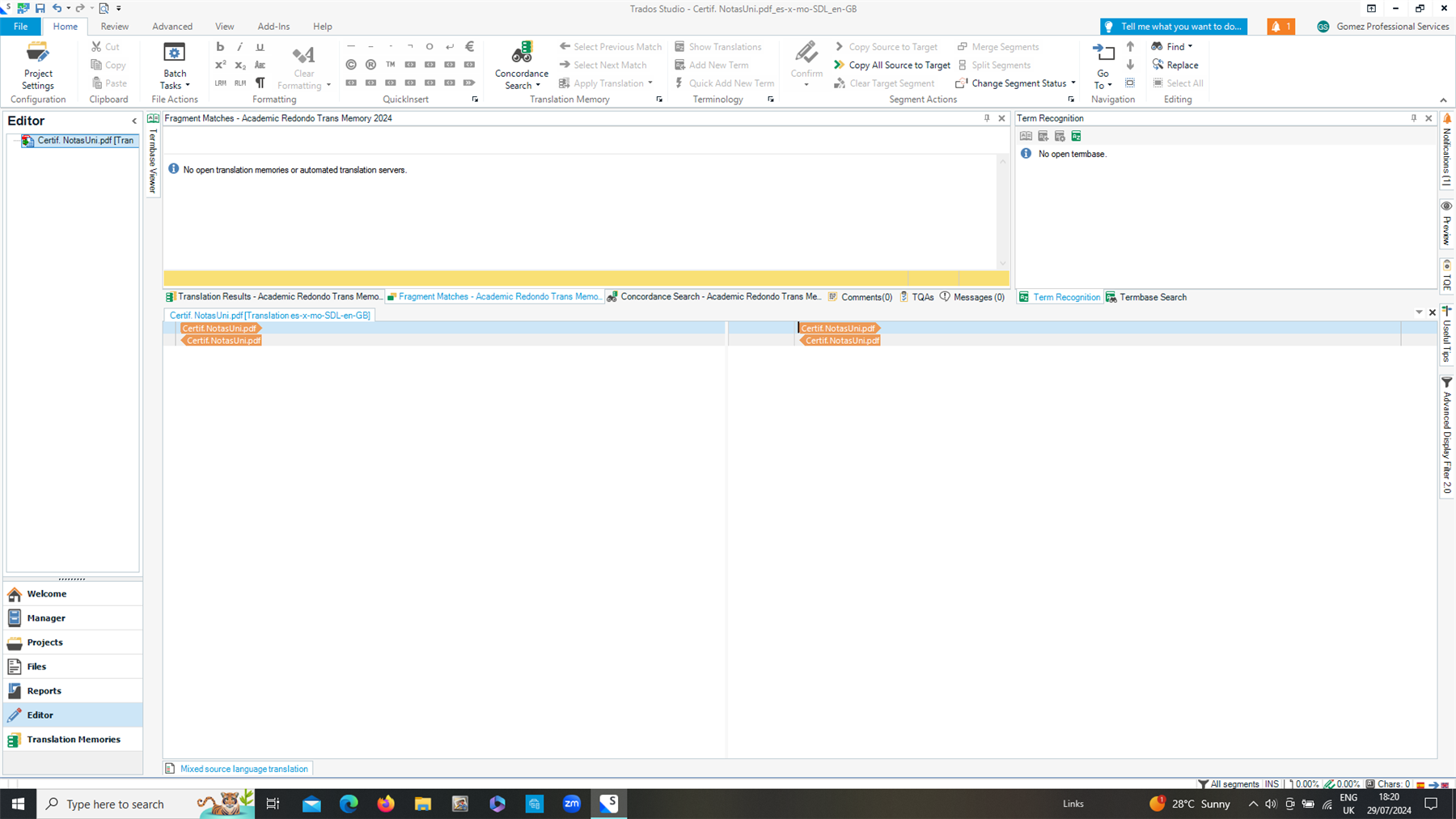Open the Batch Tasks menu

[x=175, y=66]
